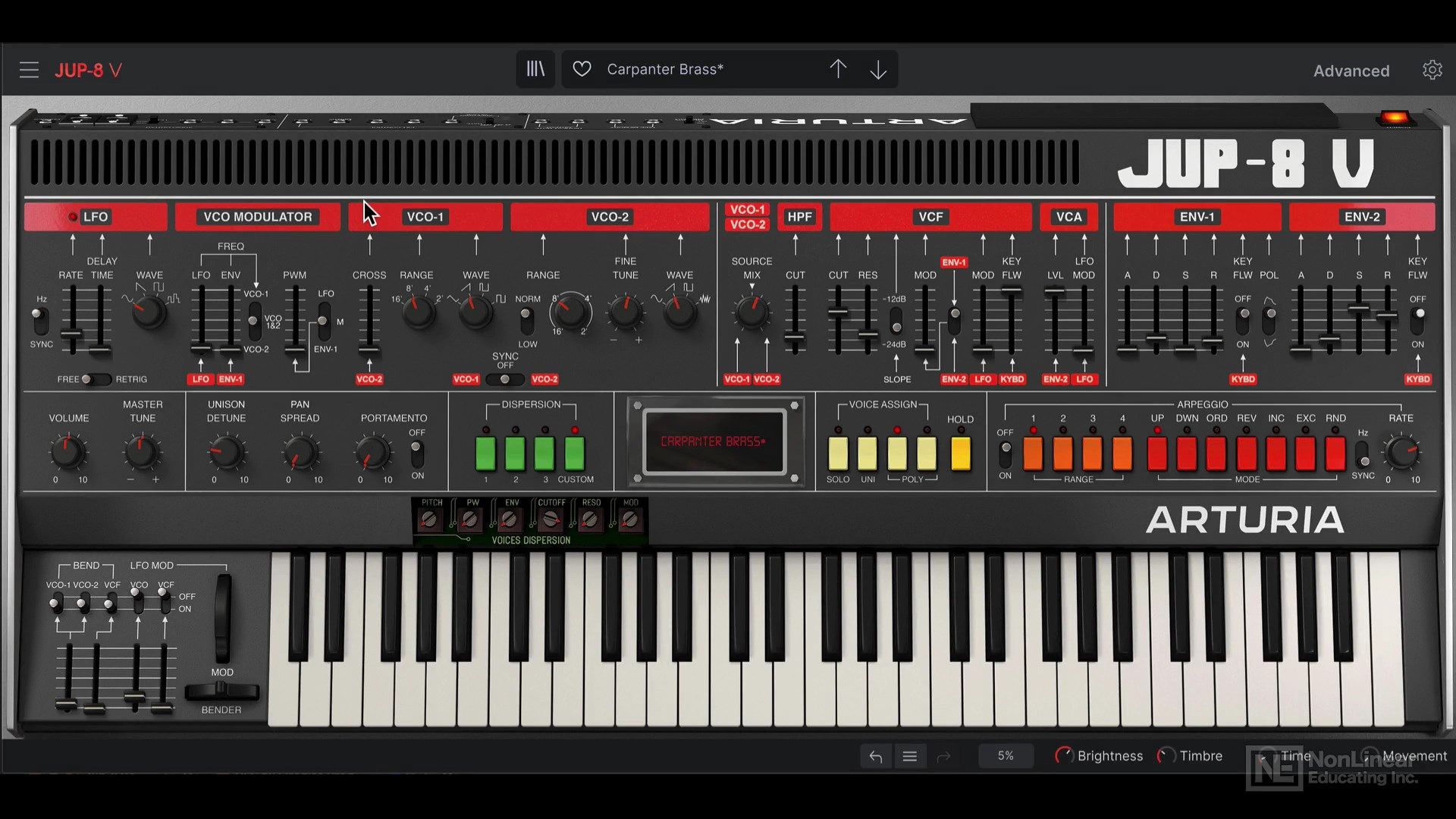Adjust the Timbre macro knob
1456x819 pixels.
1166,755
